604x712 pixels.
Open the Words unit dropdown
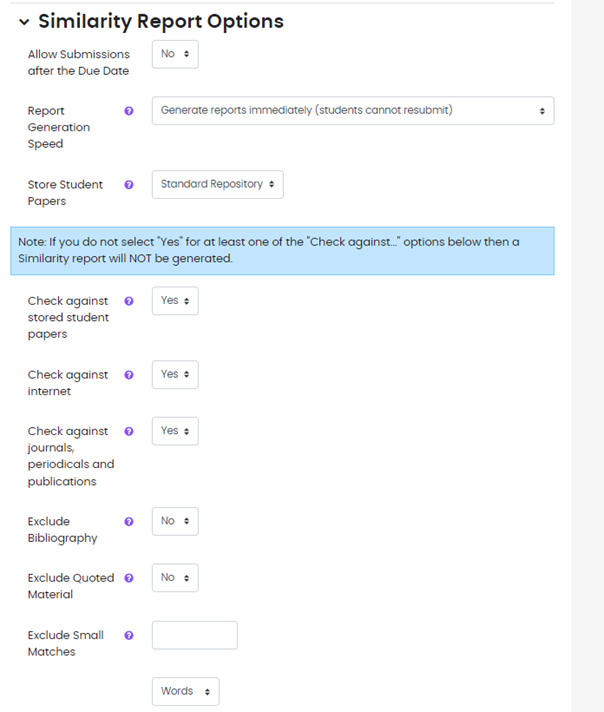[x=185, y=691]
